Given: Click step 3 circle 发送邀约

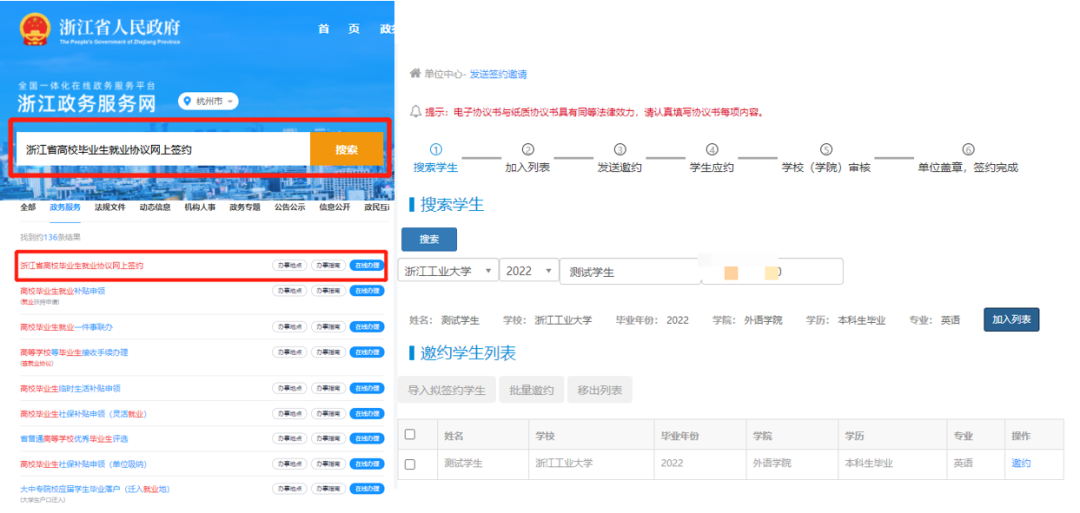Looking at the screenshot, I should click(619, 149).
